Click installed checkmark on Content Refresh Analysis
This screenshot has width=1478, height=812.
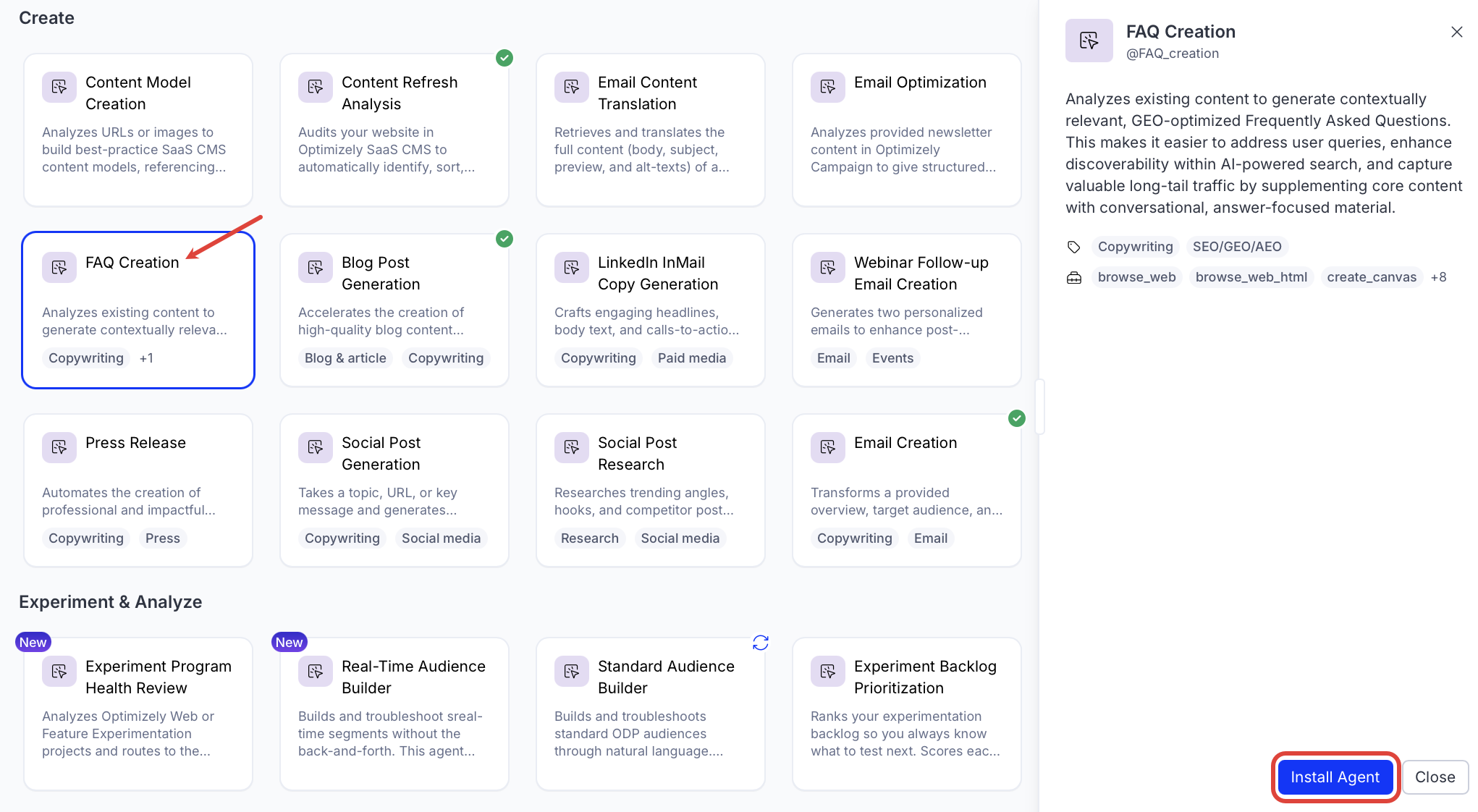click(504, 58)
